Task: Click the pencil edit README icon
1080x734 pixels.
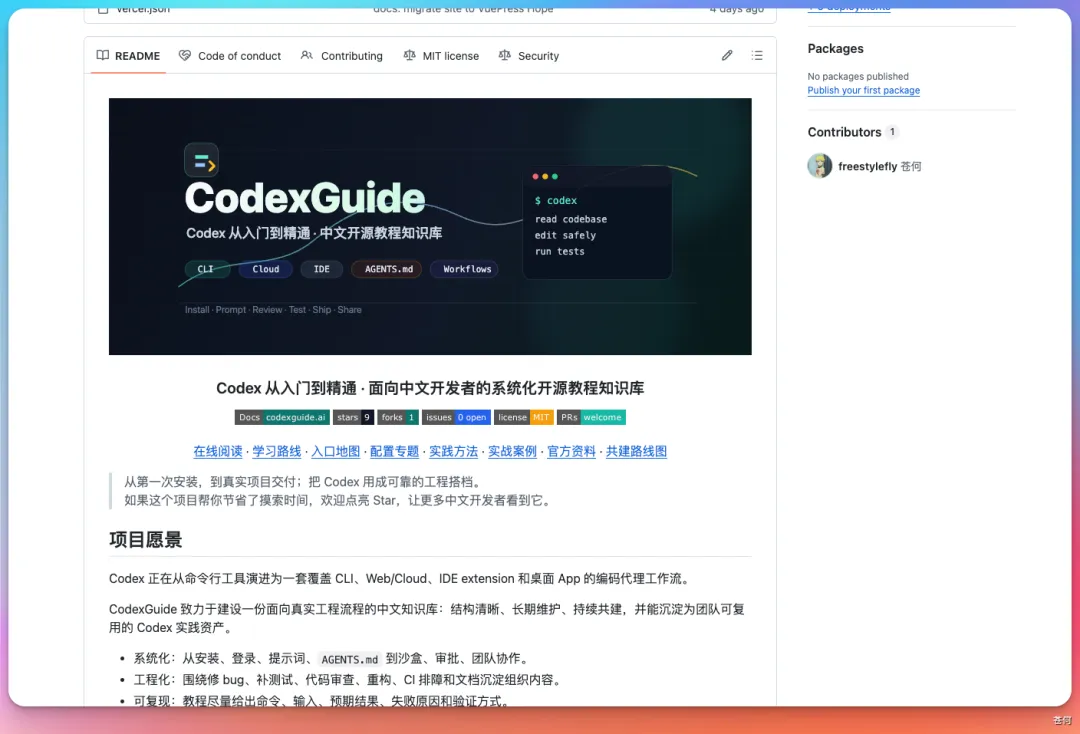Action: click(727, 55)
